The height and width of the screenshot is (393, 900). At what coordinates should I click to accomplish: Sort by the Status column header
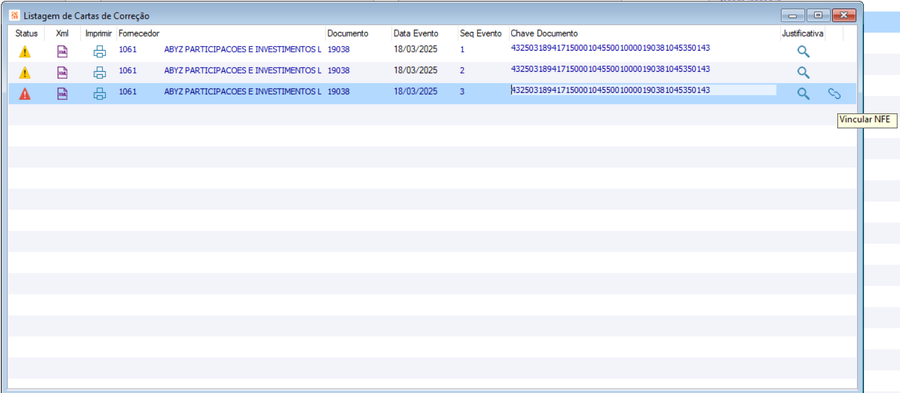[26, 34]
